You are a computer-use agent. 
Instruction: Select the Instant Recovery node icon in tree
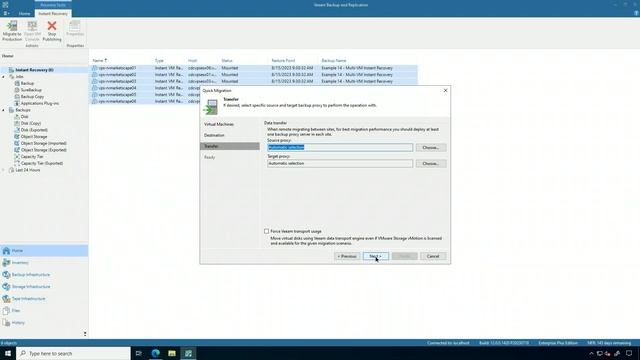click(11, 70)
